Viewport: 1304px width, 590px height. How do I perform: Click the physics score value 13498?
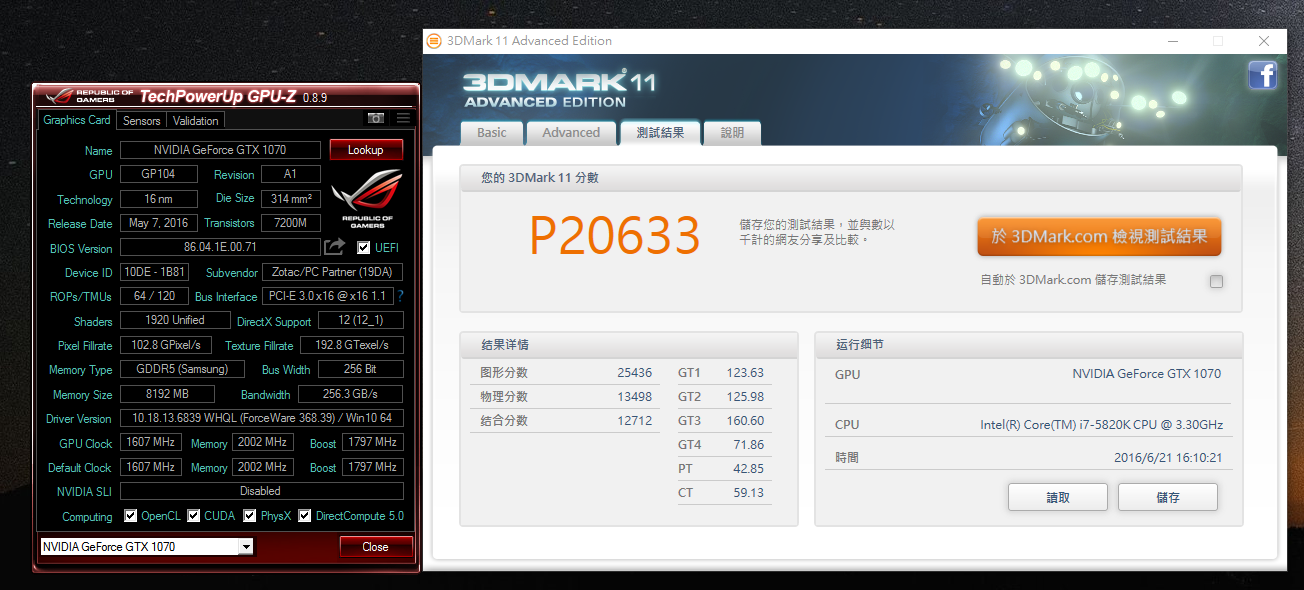point(635,397)
